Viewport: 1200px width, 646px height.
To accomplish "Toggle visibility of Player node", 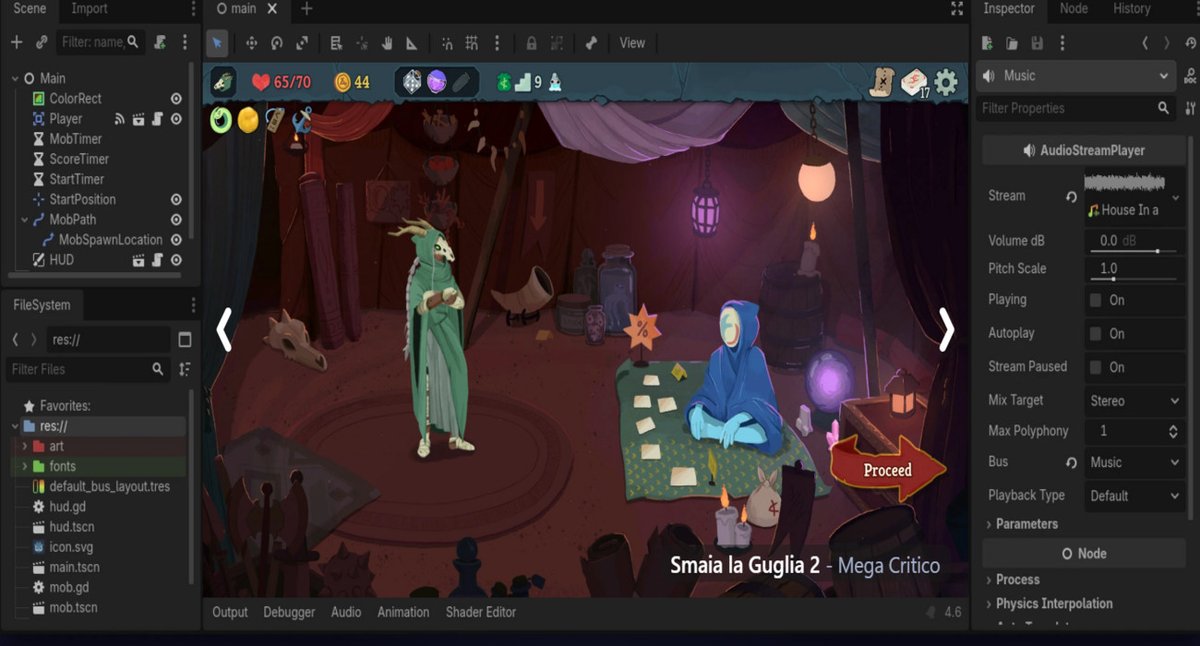I will (x=176, y=119).
